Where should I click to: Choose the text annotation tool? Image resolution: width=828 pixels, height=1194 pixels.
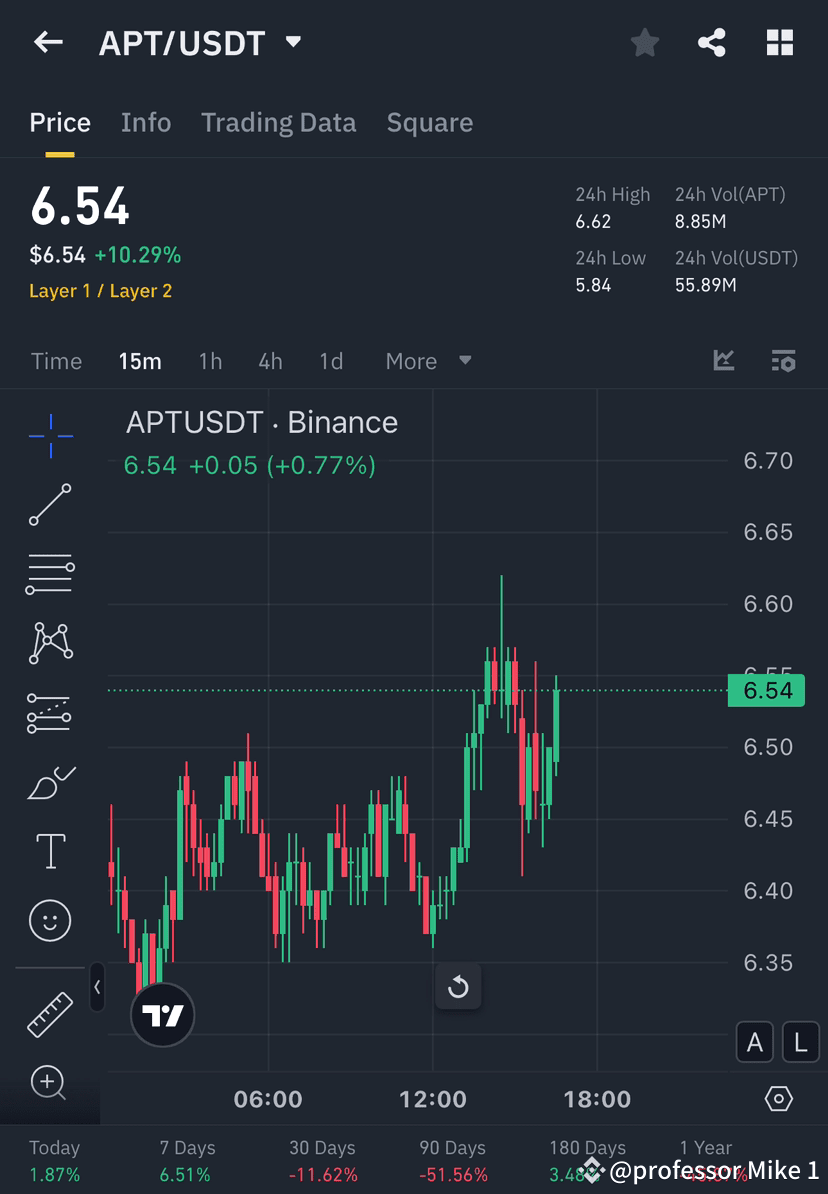point(50,850)
